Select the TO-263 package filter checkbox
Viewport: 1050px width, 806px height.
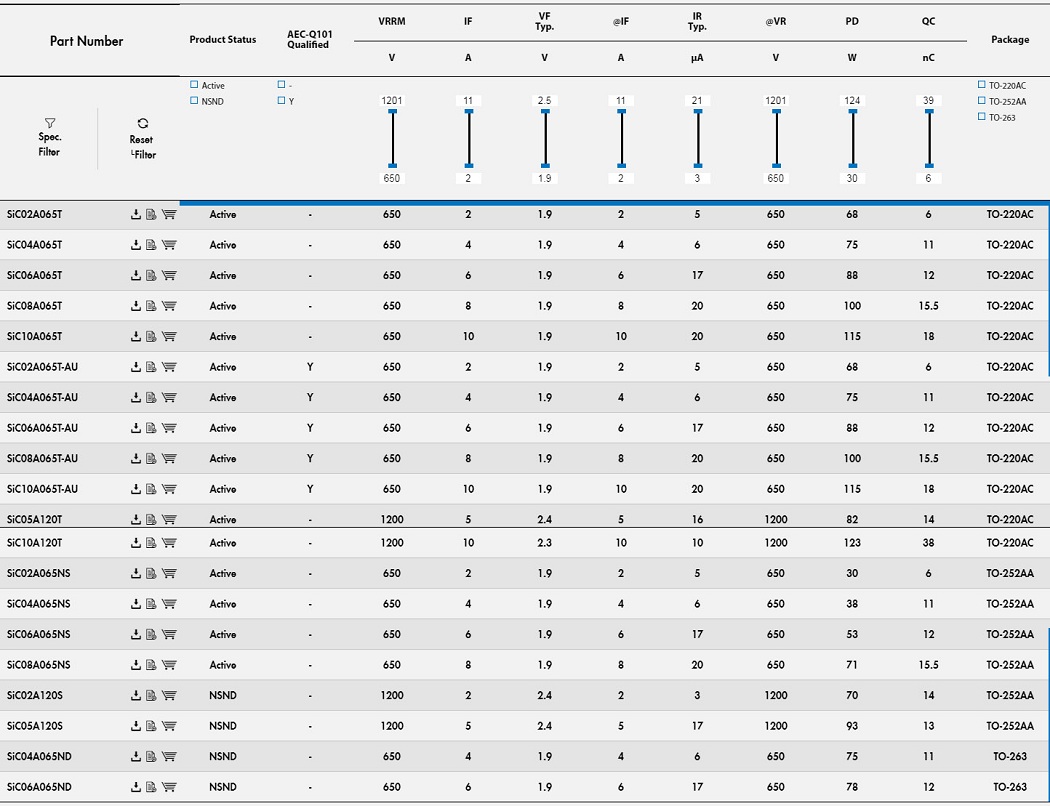click(x=982, y=117)
